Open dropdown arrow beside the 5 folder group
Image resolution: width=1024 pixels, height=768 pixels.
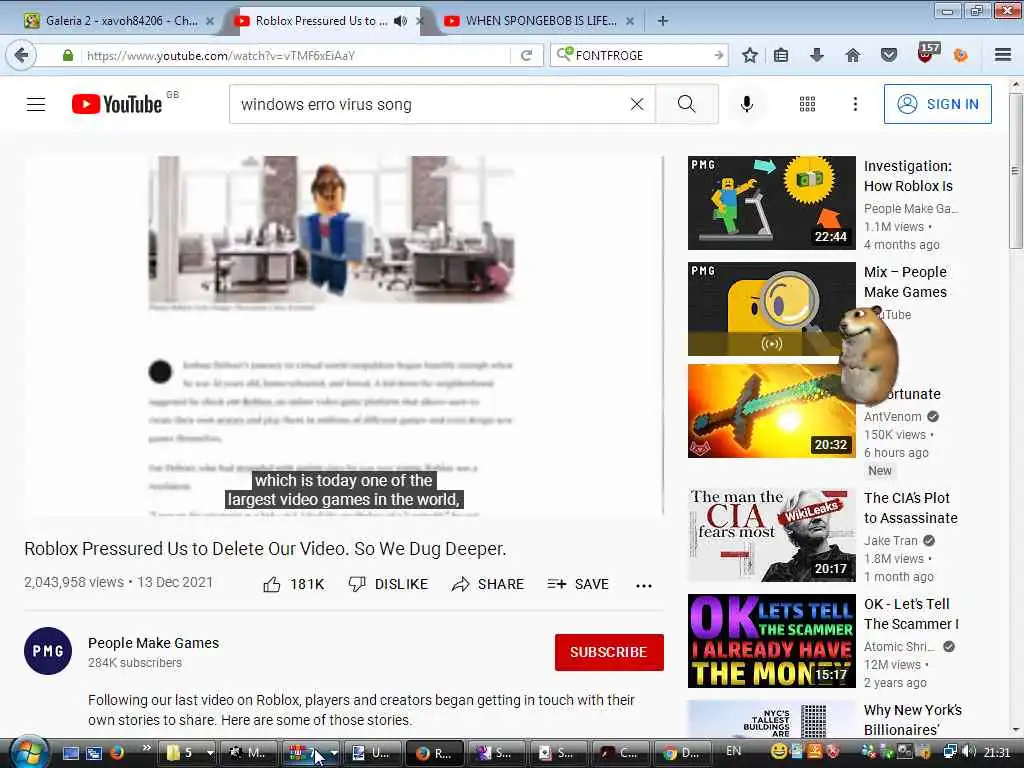(210, 753)
